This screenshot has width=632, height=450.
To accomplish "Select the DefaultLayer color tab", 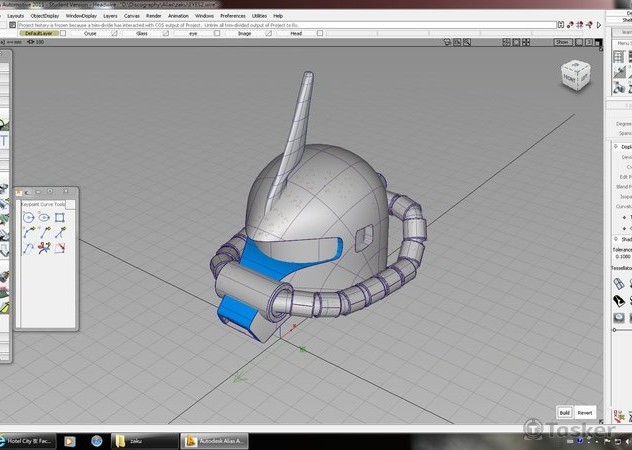I will [x=38, y=33].
